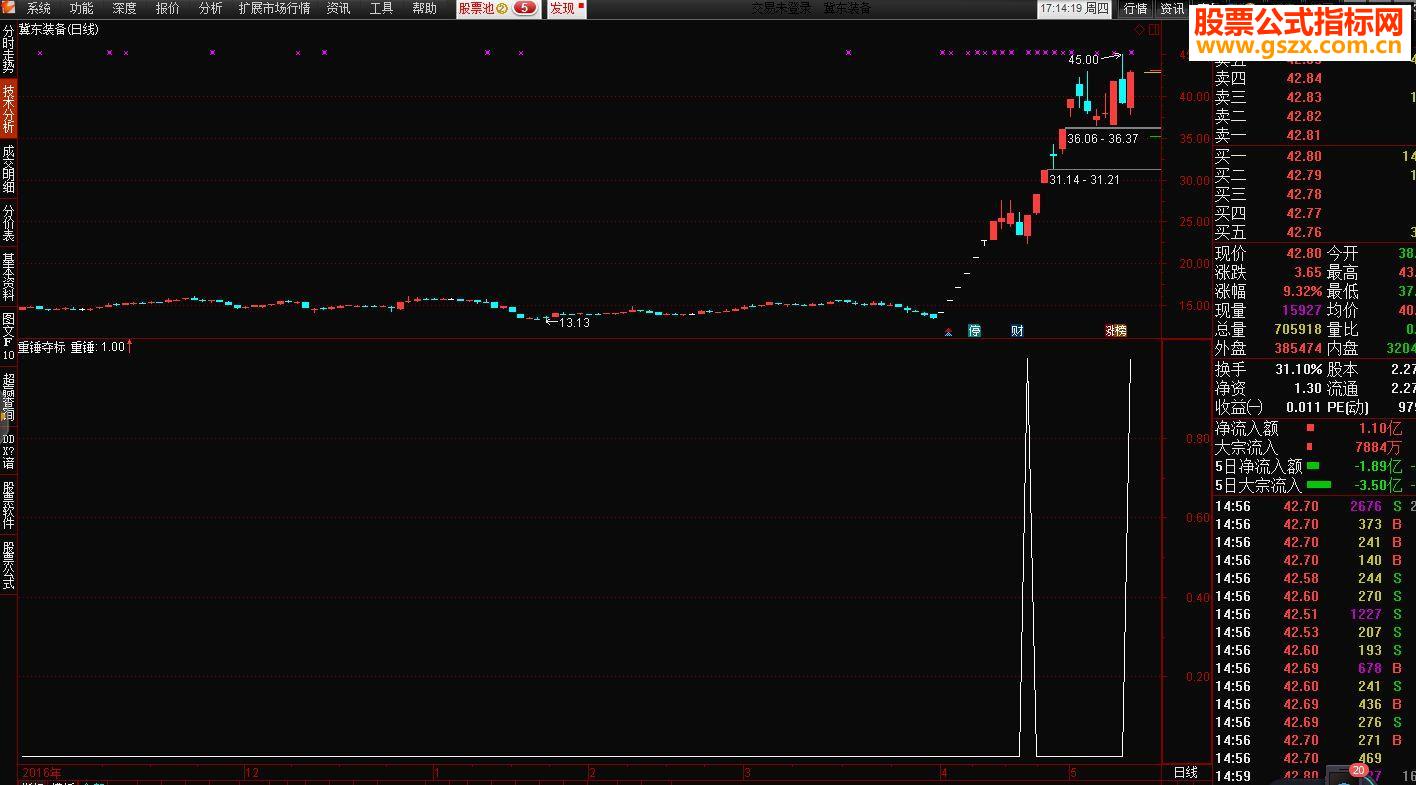Click the 45.00 high price label
1416x785 pixels.
click(1083, 60)
